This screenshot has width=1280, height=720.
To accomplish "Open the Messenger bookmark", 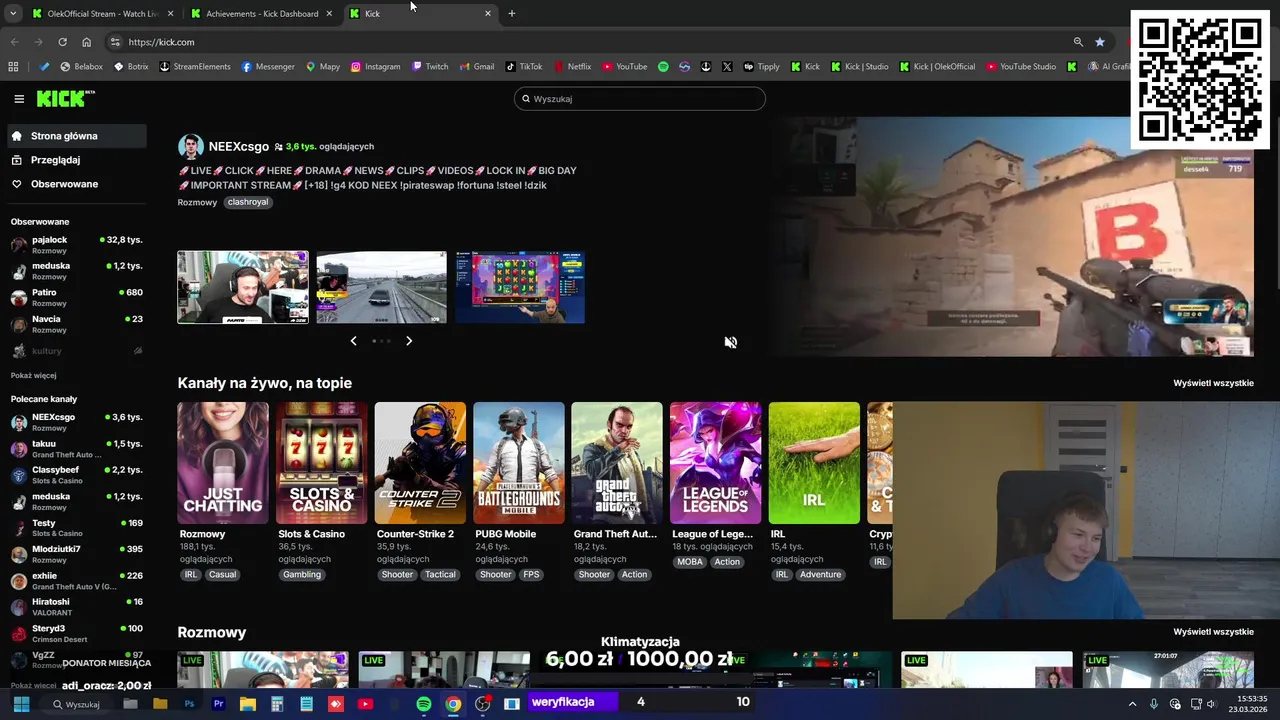I will pos(268,67).
